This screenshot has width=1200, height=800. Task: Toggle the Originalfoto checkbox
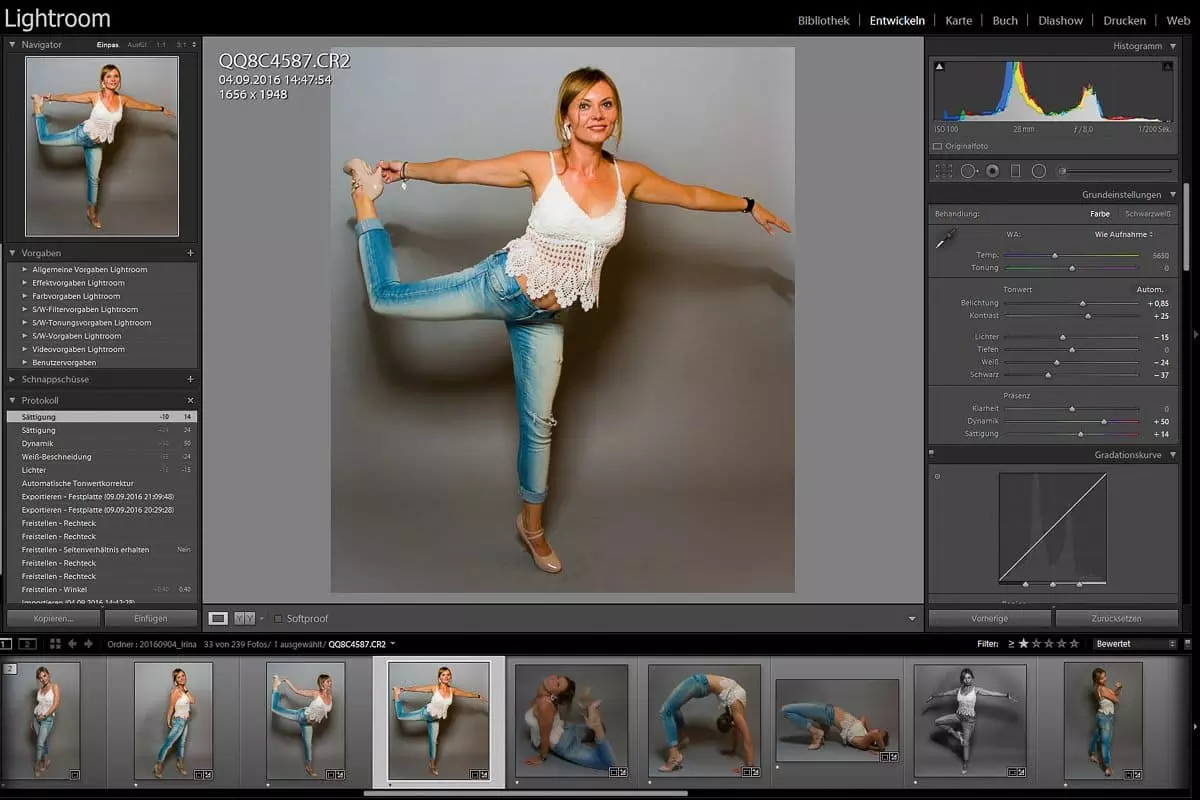[937, 146]
